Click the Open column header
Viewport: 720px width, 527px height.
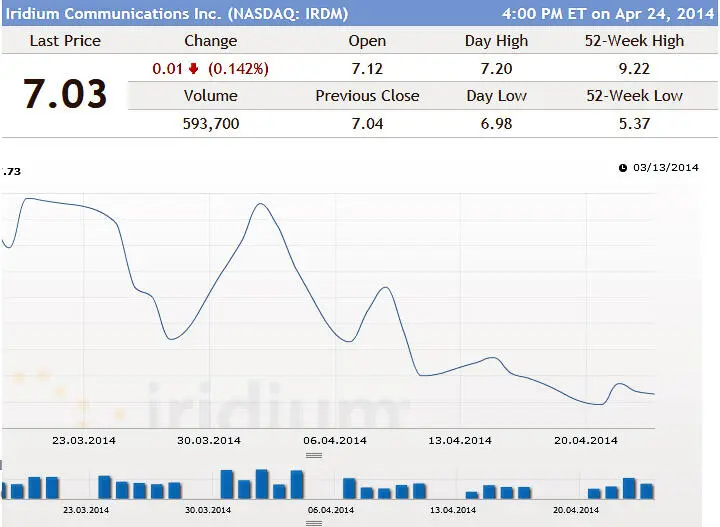[x=367, y=41]
